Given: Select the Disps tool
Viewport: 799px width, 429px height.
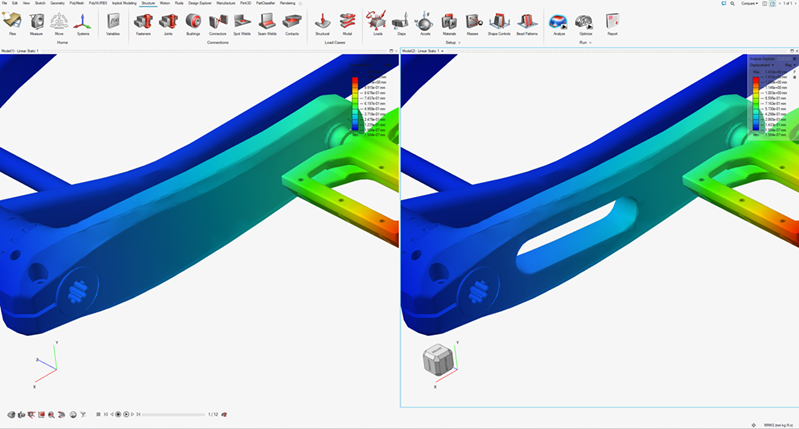Looking at the screenshot, I should 401,24.
